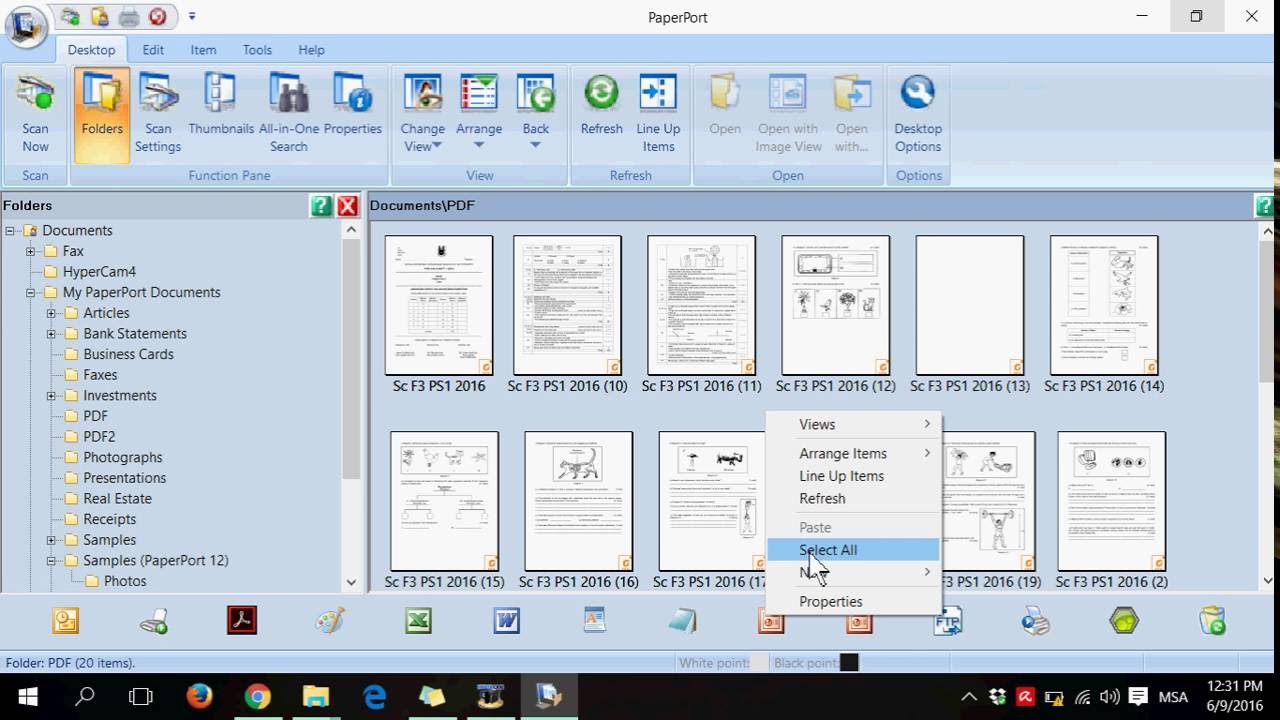Switch to the Tools ribbon tab
The image size is (1280, 720).
point(257,50)
